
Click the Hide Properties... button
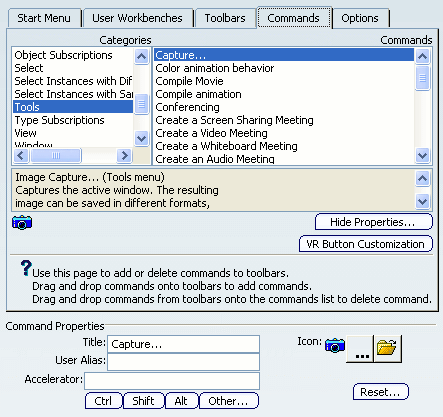[x=374, y=222]
